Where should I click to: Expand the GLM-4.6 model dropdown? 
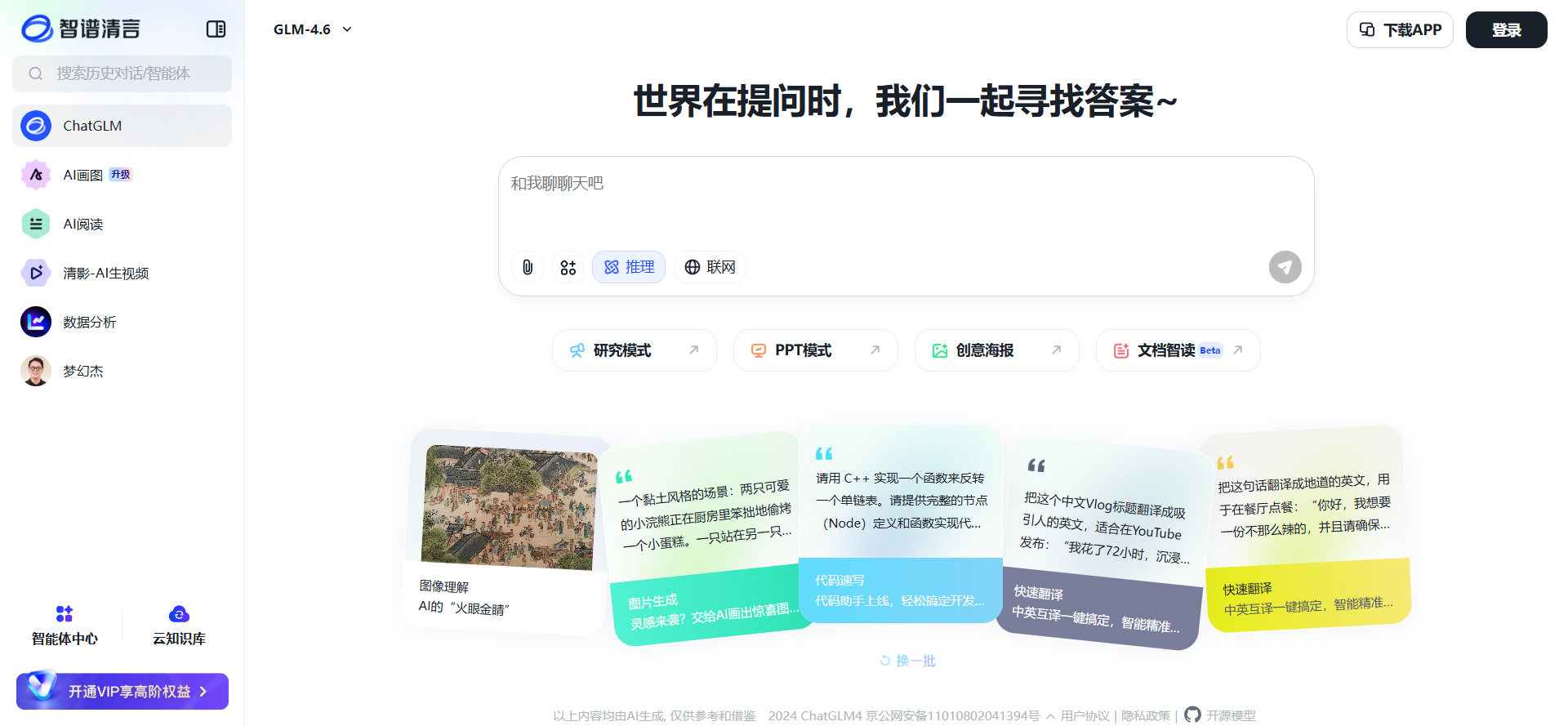click(x=313, y=29)
